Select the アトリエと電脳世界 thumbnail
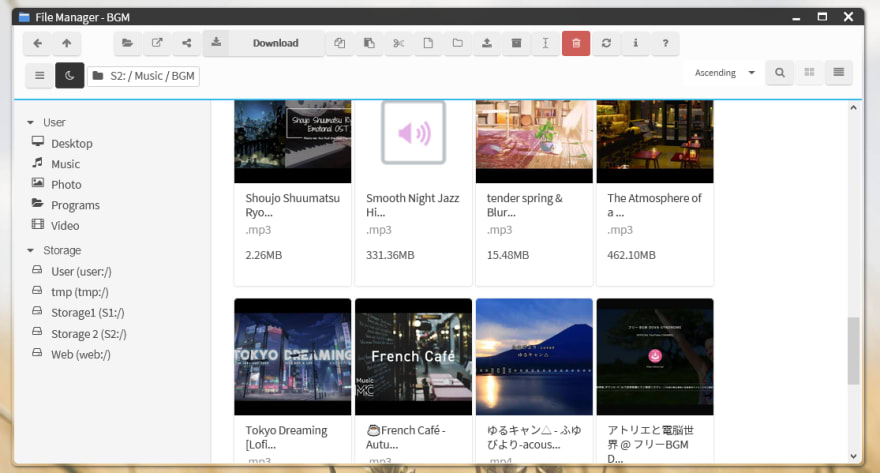This screenshot has width=880, height=473. [x=655, y=357]
